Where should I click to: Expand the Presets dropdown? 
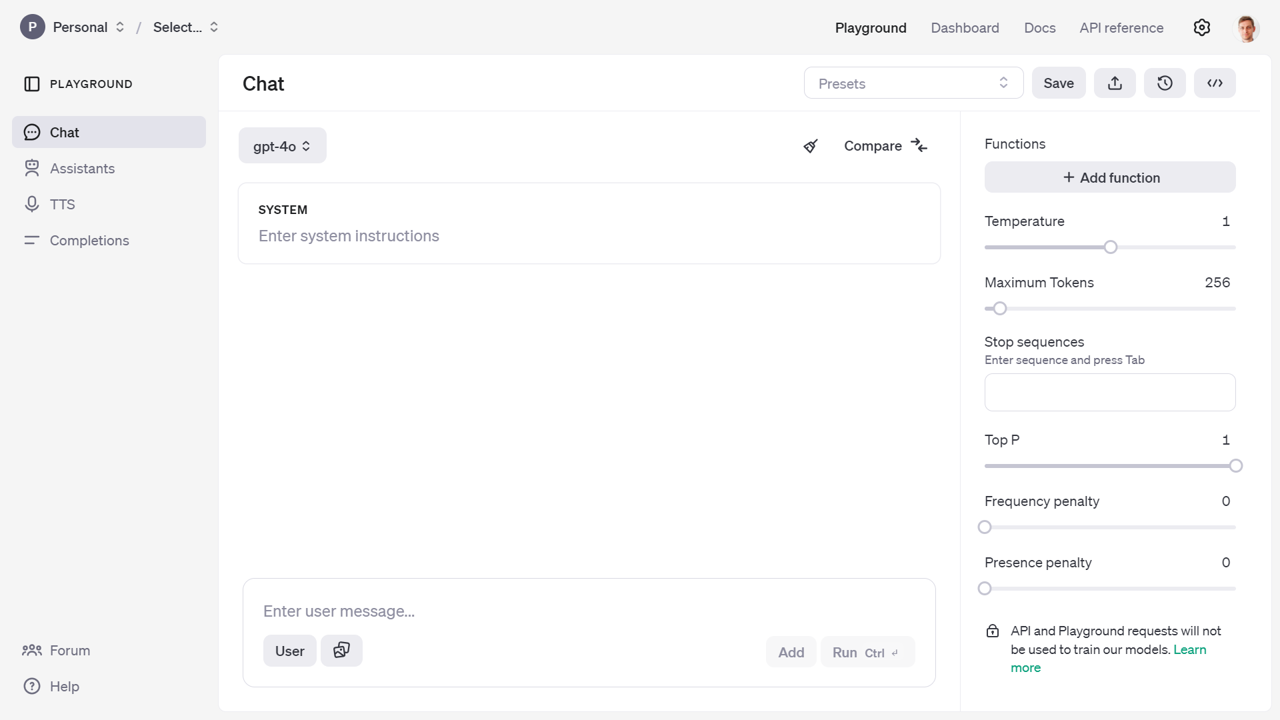pos(913,83)
